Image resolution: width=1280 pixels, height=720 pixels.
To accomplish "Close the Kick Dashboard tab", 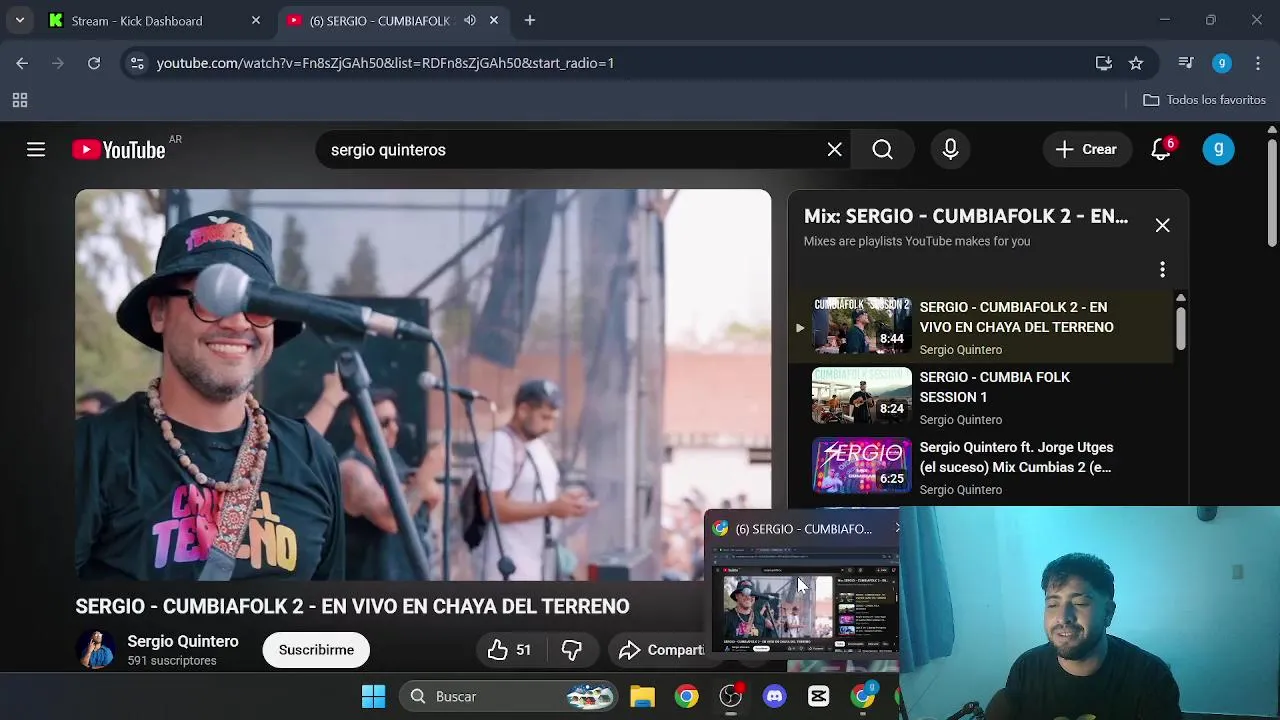I will click(255, 20).
